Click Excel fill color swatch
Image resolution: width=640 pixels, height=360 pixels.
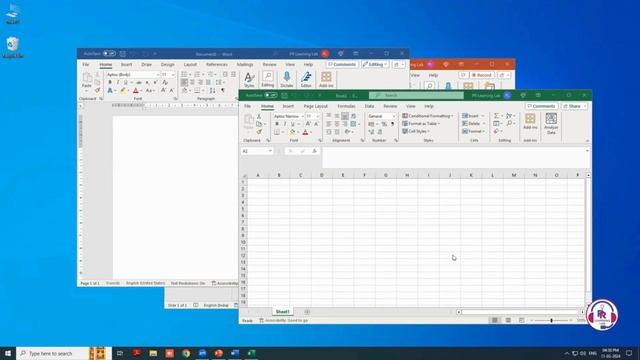coord(292,132)
